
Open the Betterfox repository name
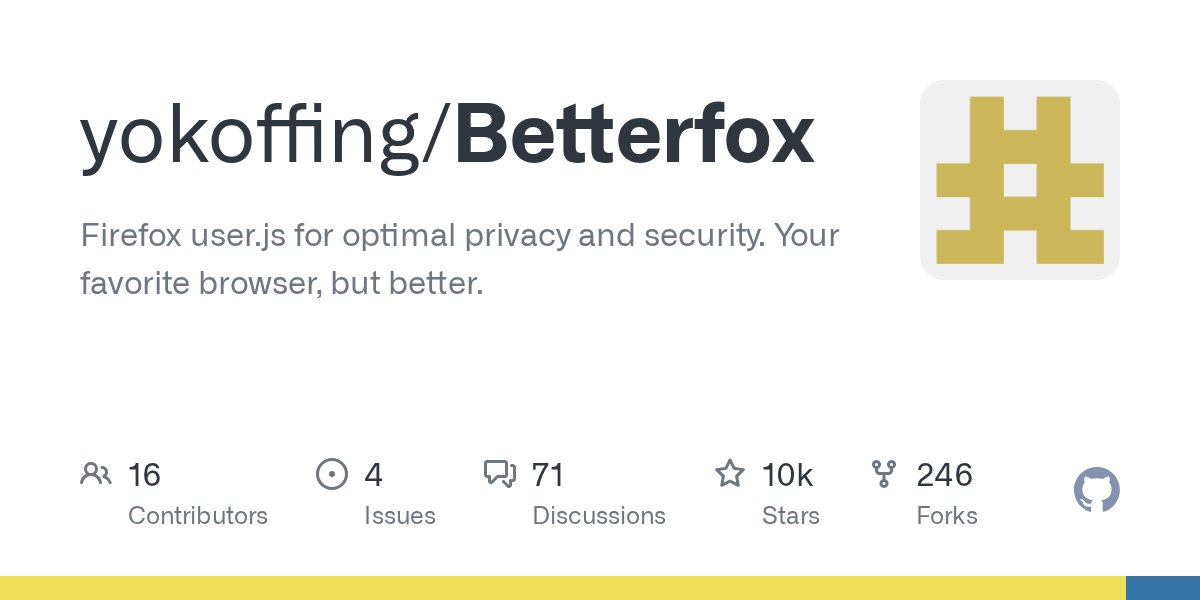(634, 137)
